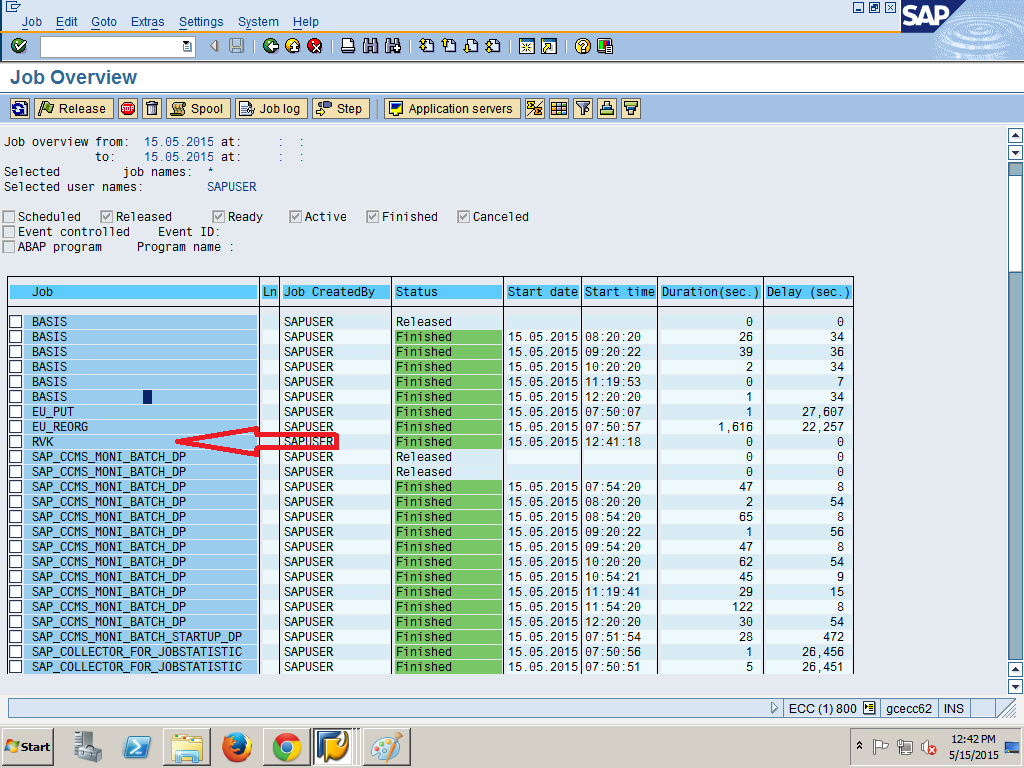Click the red Stop active job icon
The height and width of the screenshot is (768, 1024).
128,108
